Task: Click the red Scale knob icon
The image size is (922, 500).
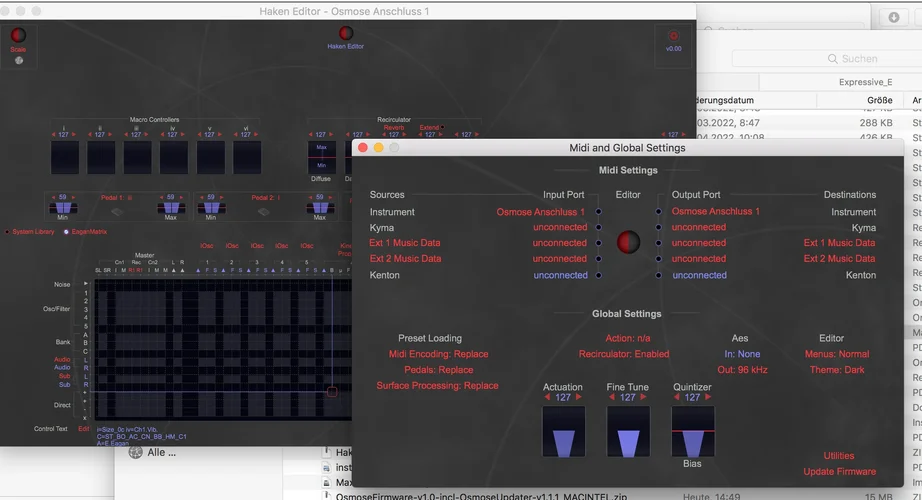Action: 18,35
